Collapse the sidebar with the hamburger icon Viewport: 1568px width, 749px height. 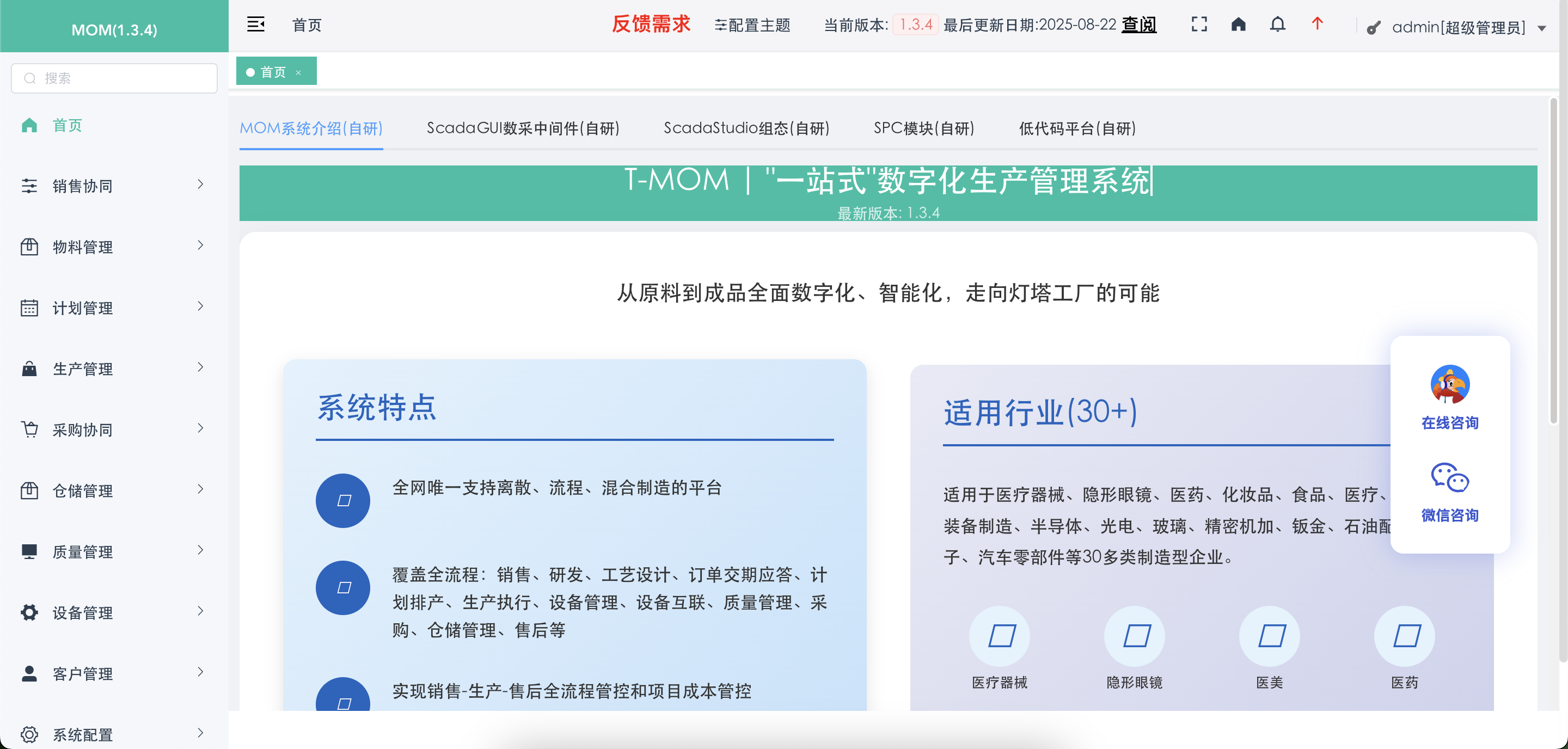[x=256, y=25]
